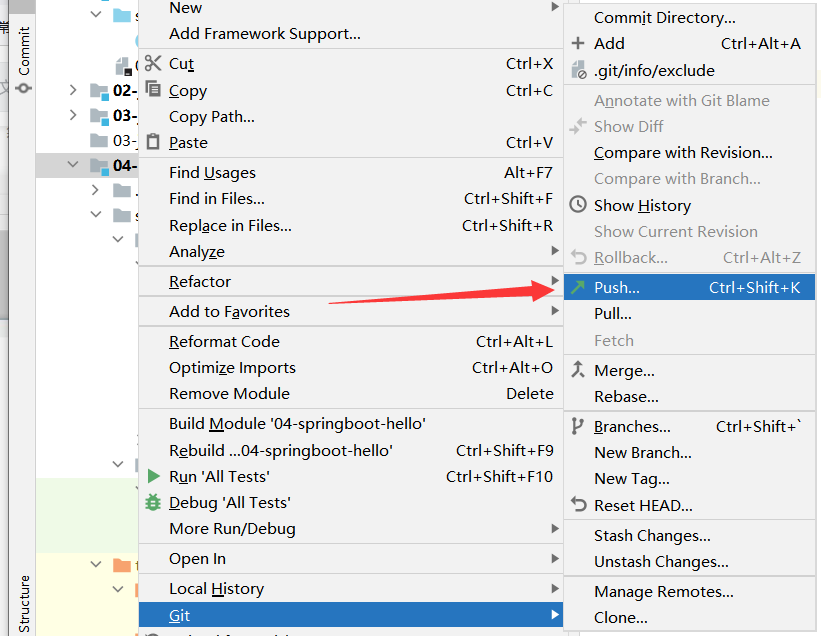Click the Debug bug icon
The width and height of the screenshot is (821, 636).
point(153,502)
